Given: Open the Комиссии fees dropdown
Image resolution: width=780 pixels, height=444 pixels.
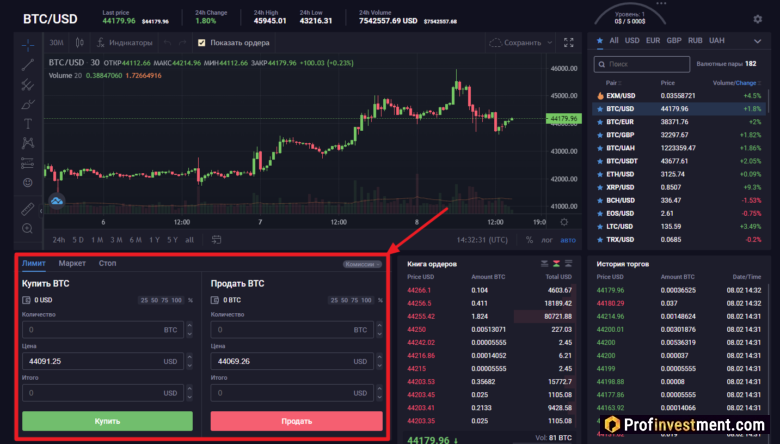Looking at the screenshot, I should pos(362,264).
